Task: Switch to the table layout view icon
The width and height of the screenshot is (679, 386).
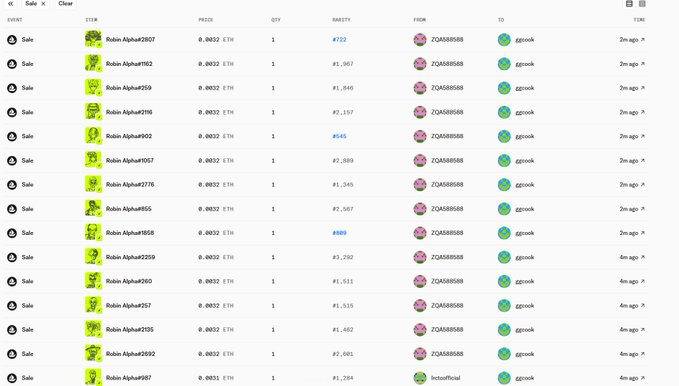Action: (629, 3)
